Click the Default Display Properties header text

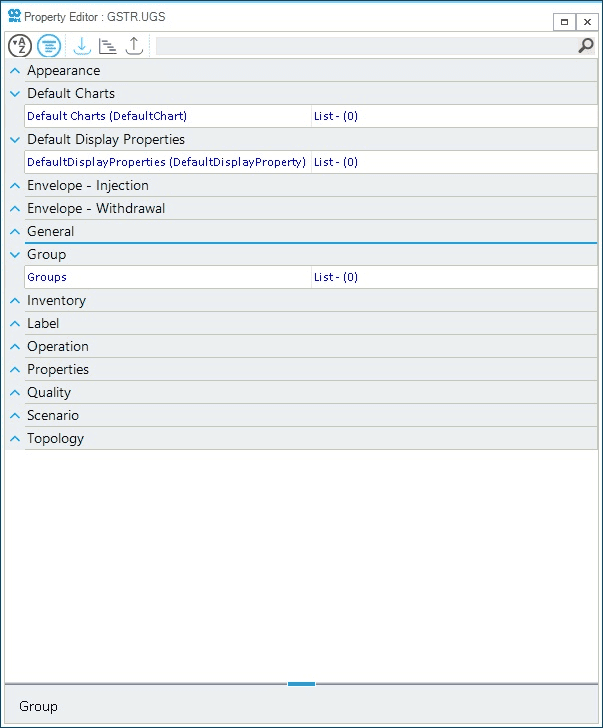(106, 140)
